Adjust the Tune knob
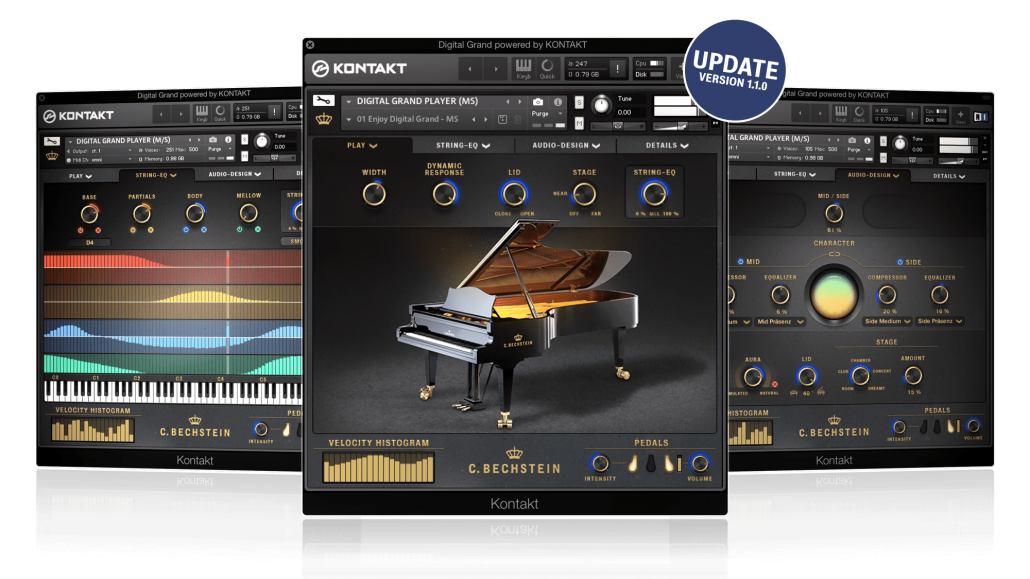 [602, 106]
